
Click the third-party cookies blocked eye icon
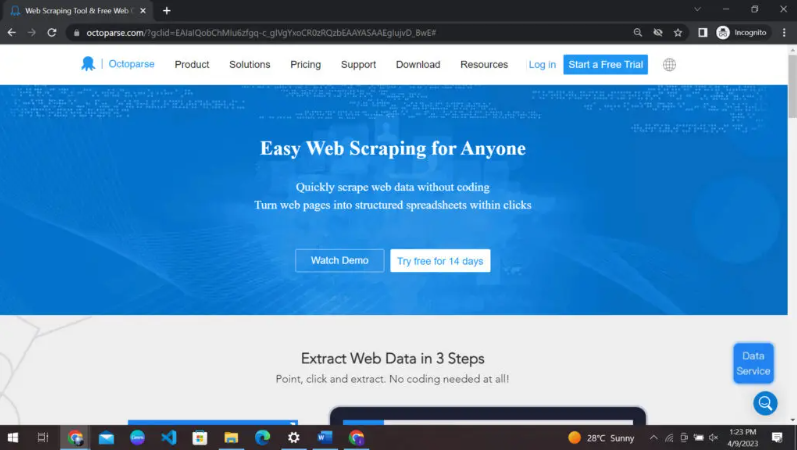pos(658,32)
